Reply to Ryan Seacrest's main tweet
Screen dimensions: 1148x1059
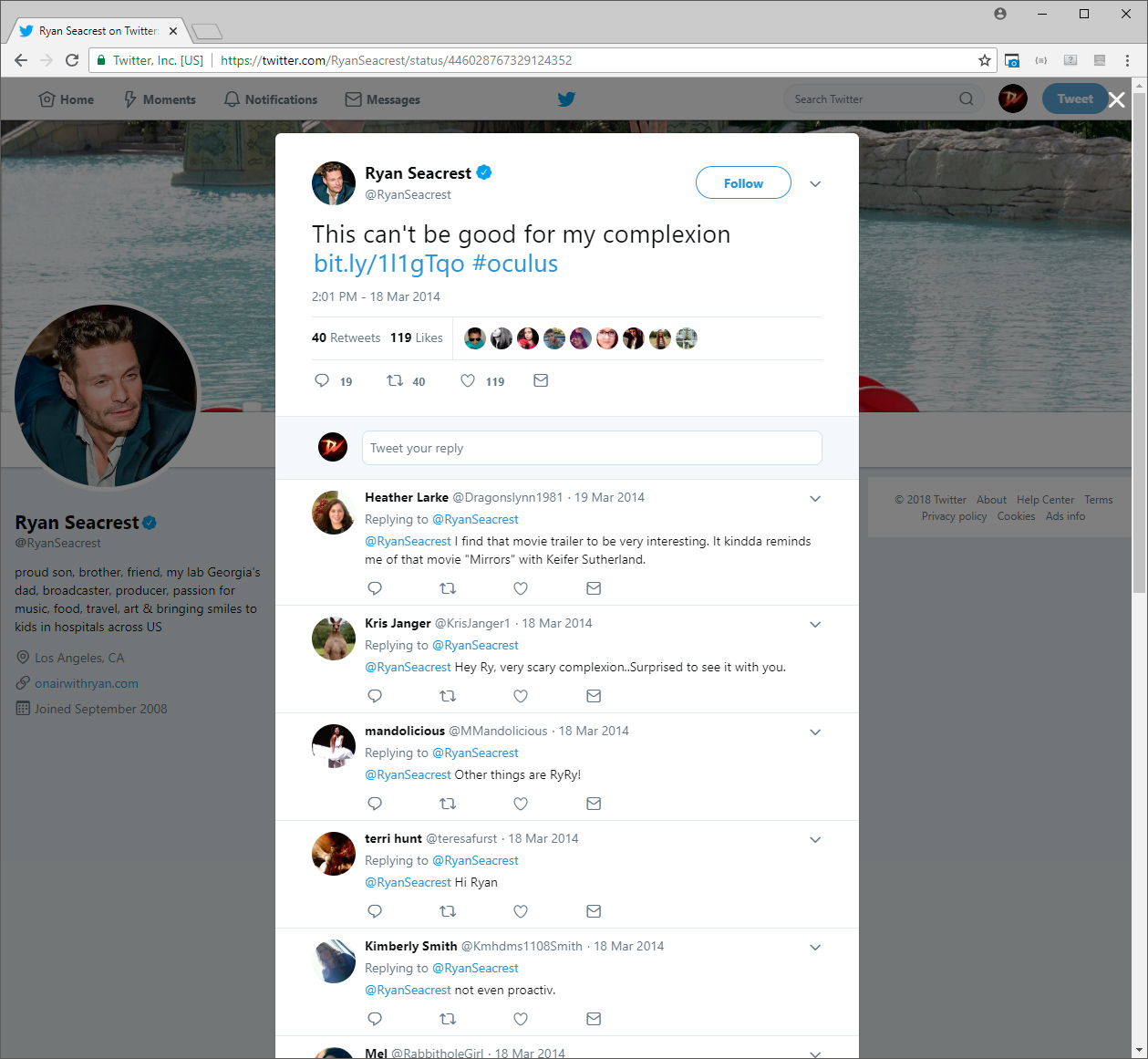point(322,380)
